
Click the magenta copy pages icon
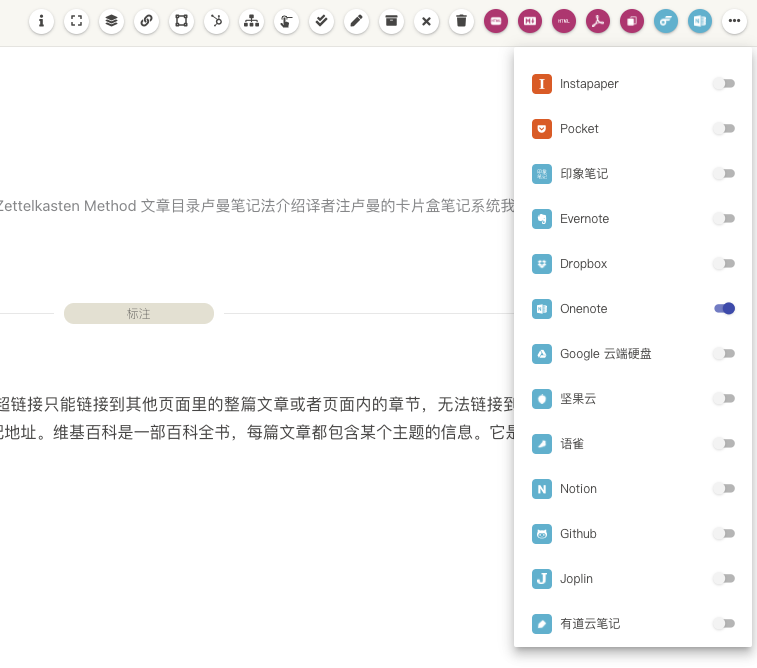tap(632, 21)
